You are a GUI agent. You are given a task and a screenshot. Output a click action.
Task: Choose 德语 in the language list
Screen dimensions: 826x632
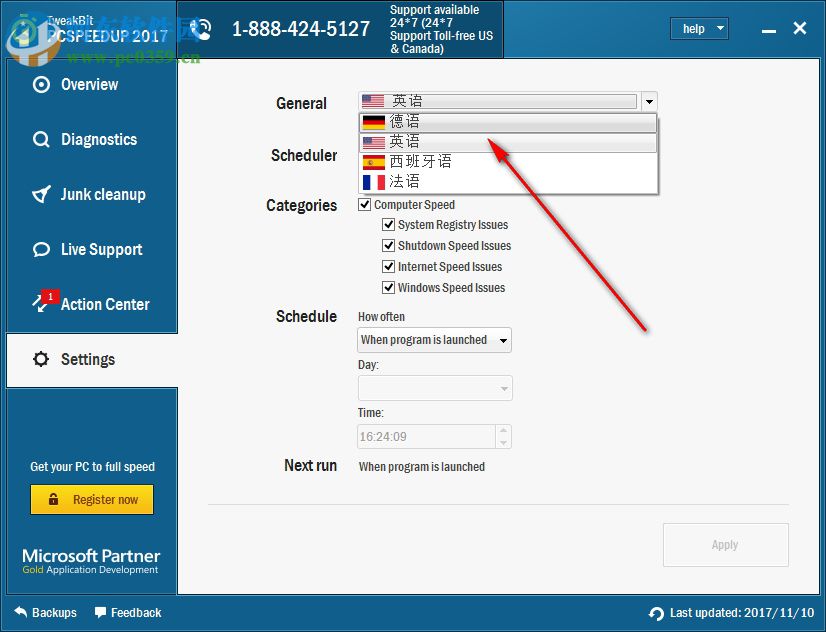(508, 122)
